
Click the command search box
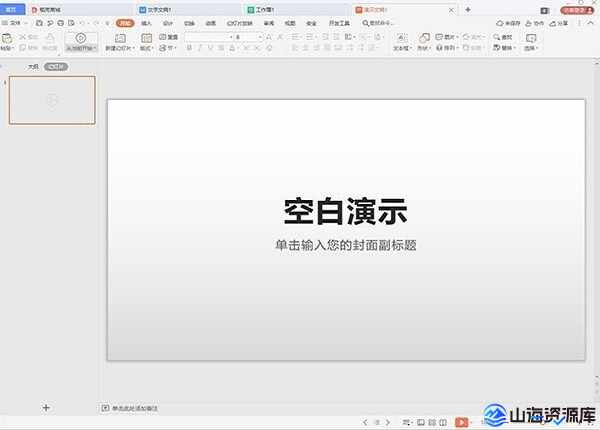point(378,23)
